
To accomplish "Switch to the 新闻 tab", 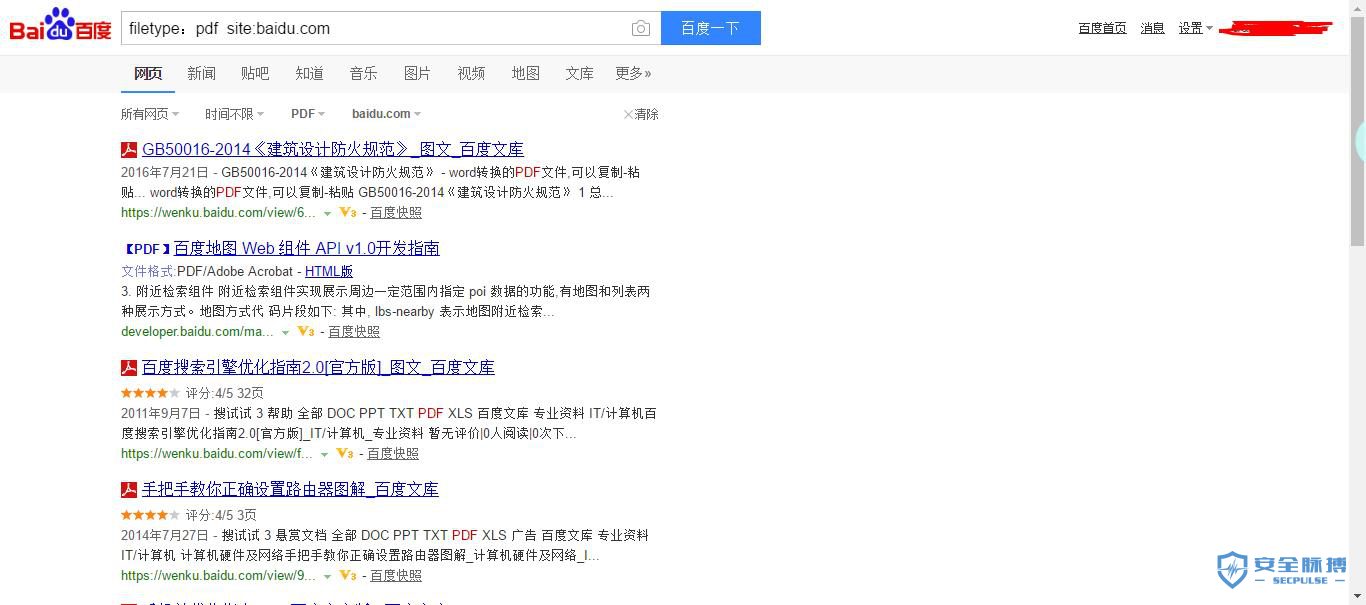I will click(x=201, y=73).
